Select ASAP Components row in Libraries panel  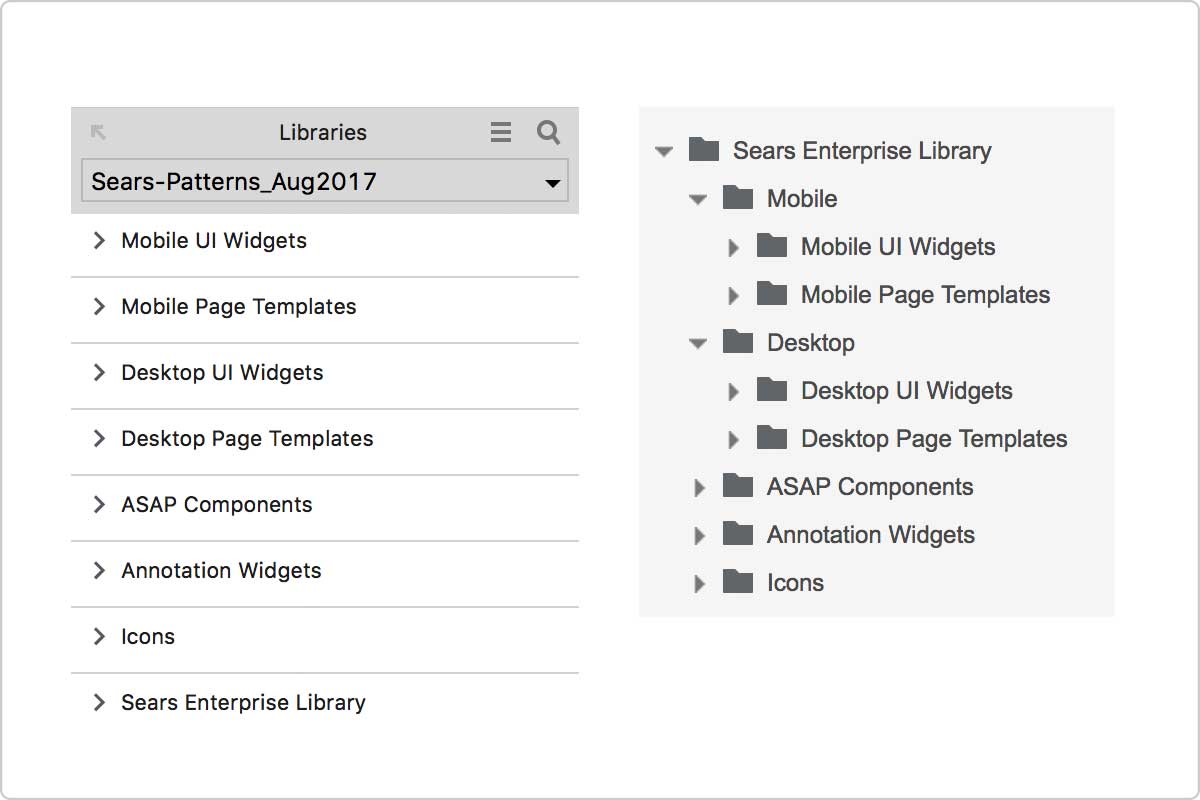coord(325,505)
